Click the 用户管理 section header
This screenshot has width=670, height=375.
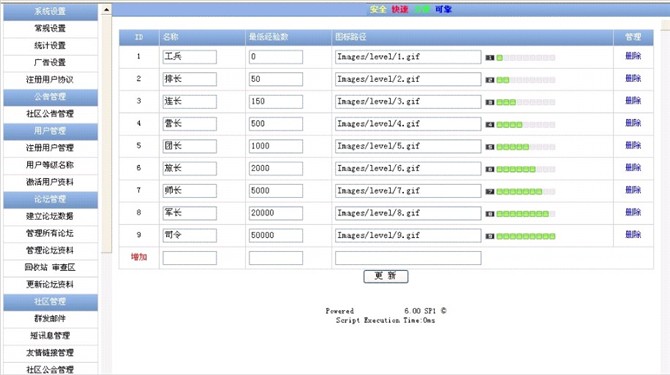click(x=50, y=131)
